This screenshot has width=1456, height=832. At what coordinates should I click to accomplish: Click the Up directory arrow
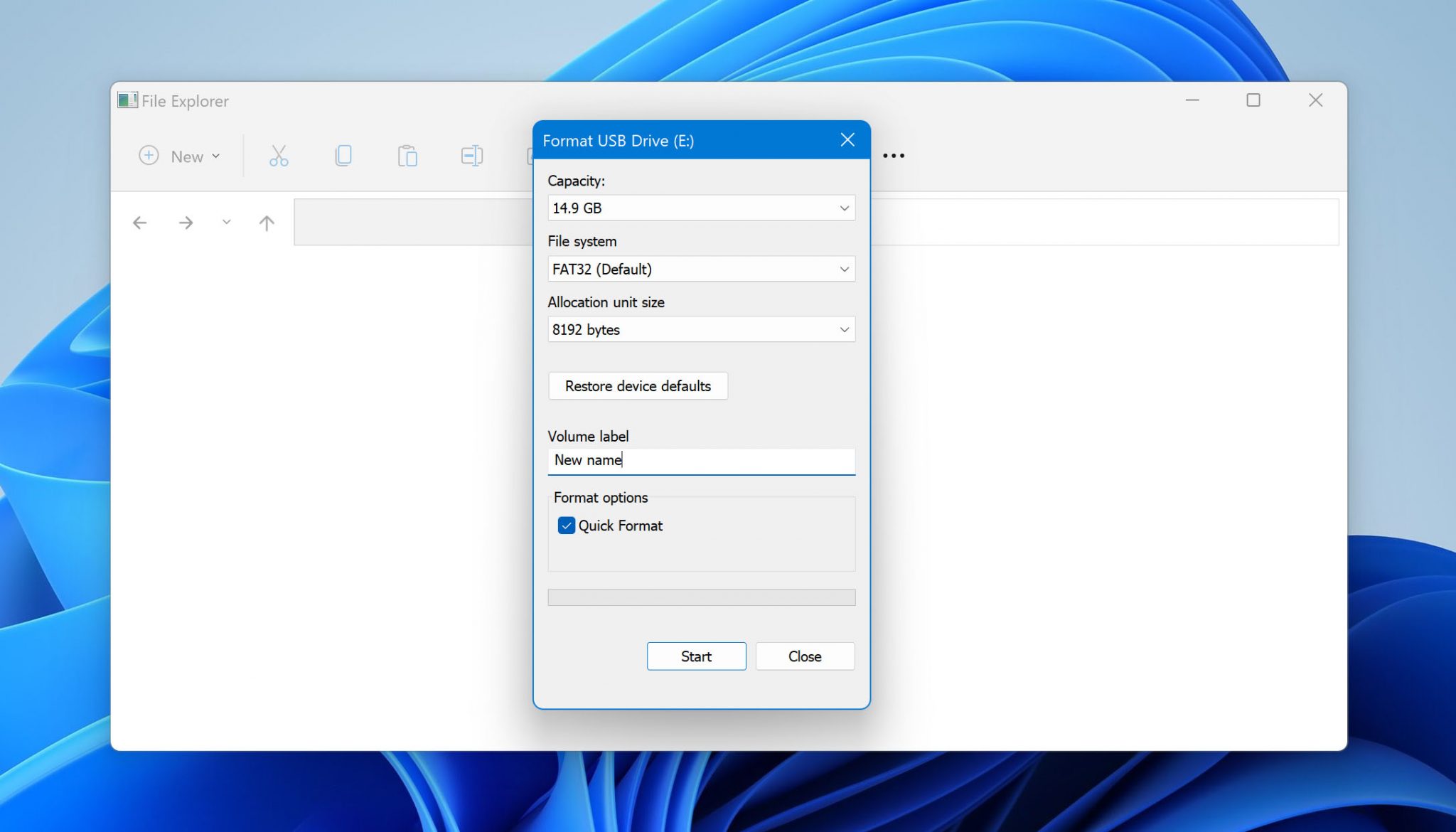click(267, 222)
